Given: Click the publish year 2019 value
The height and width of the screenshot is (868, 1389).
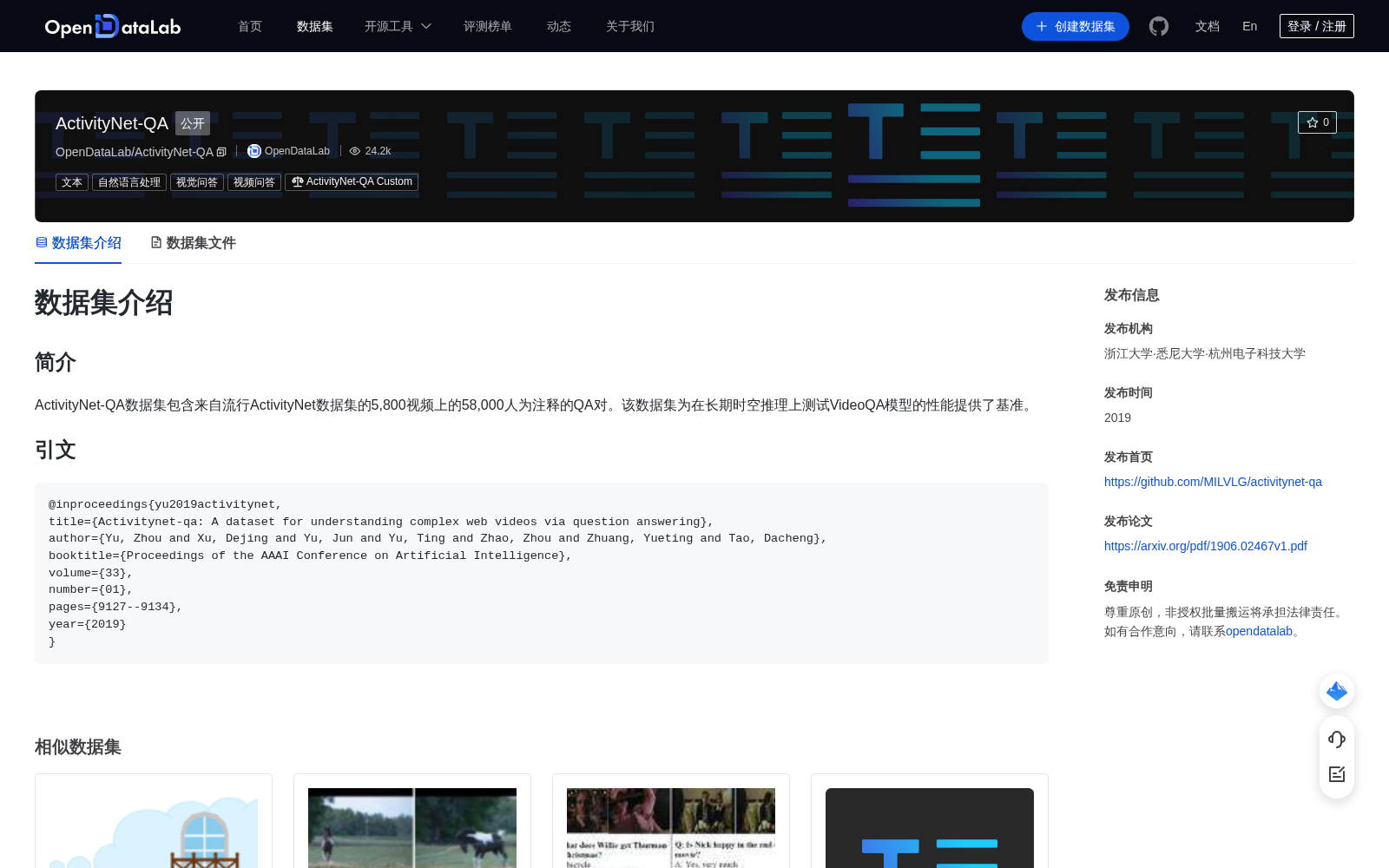Looking at the screenshot, I should (x=1117, y=418).
